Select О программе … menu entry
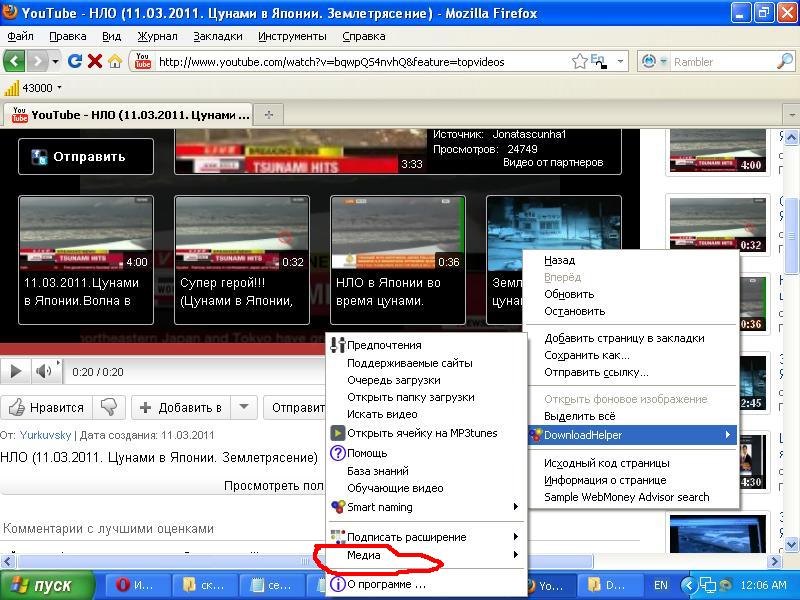This screenshot has height=600, width=800. point(427,584)
